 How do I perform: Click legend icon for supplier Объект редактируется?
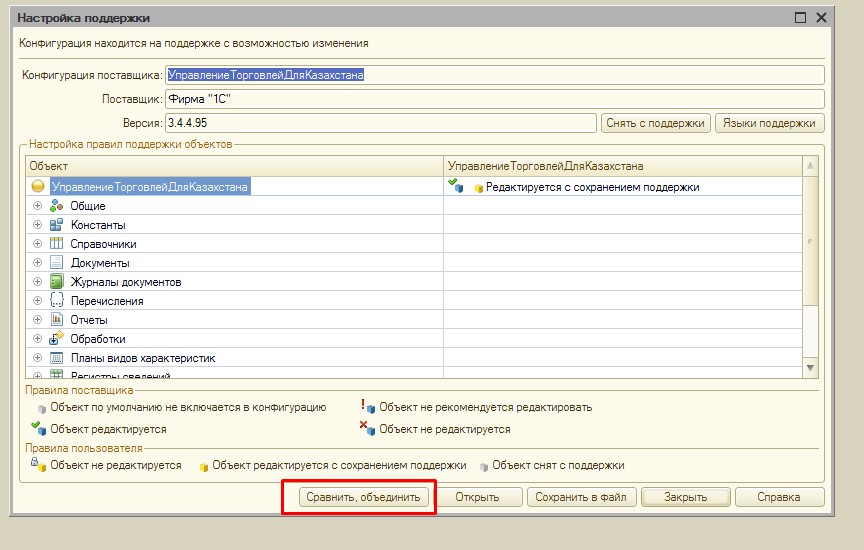pos(39,428)
